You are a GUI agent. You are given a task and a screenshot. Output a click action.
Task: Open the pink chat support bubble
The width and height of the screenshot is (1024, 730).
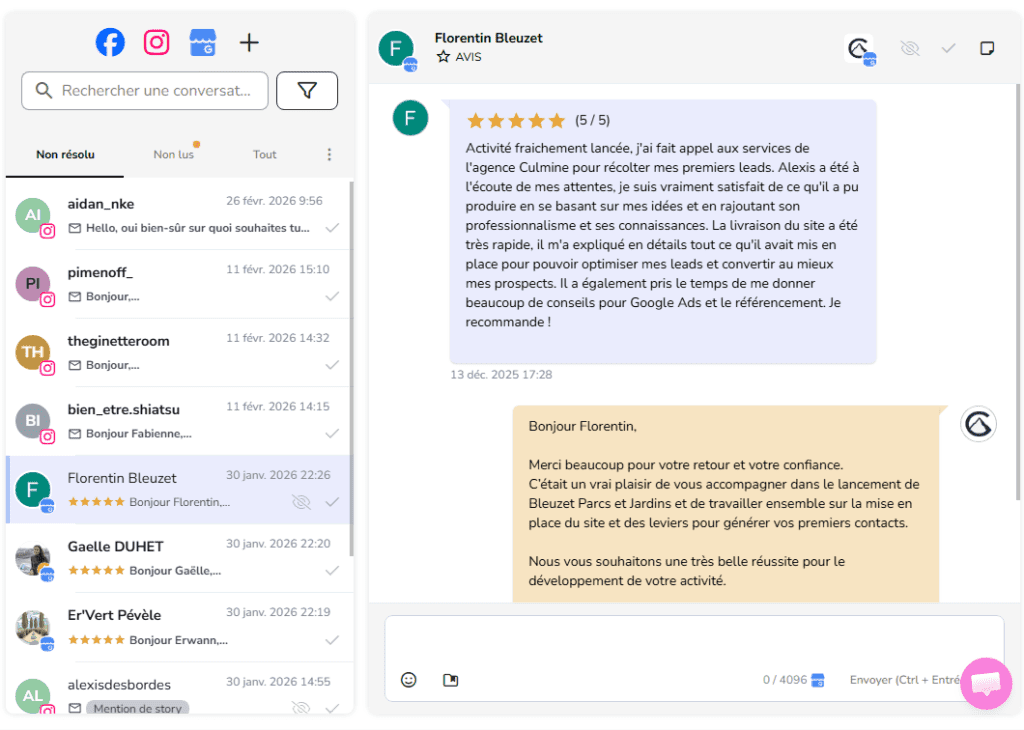point(986,684)
